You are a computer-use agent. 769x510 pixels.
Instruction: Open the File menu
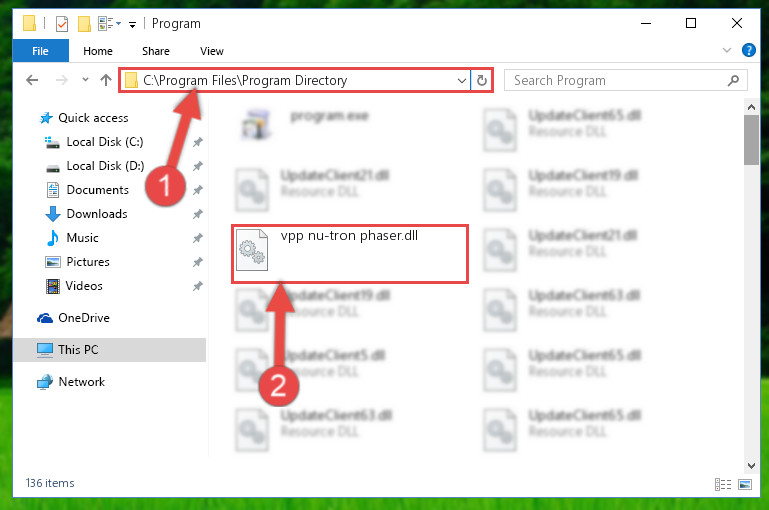pyautogui.click(x=41, y=51)
